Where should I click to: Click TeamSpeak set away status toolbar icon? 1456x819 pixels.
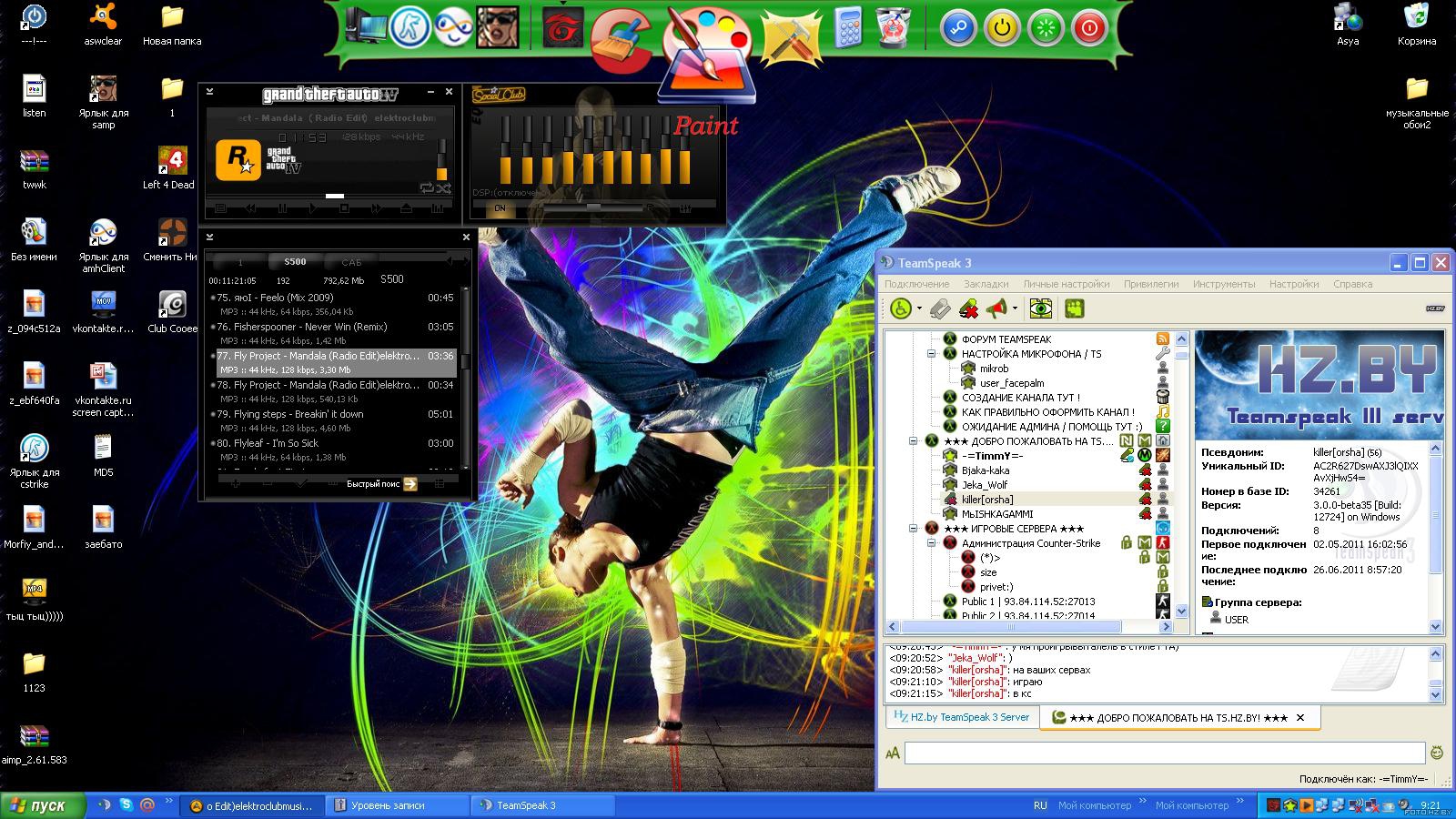point(900,309)
